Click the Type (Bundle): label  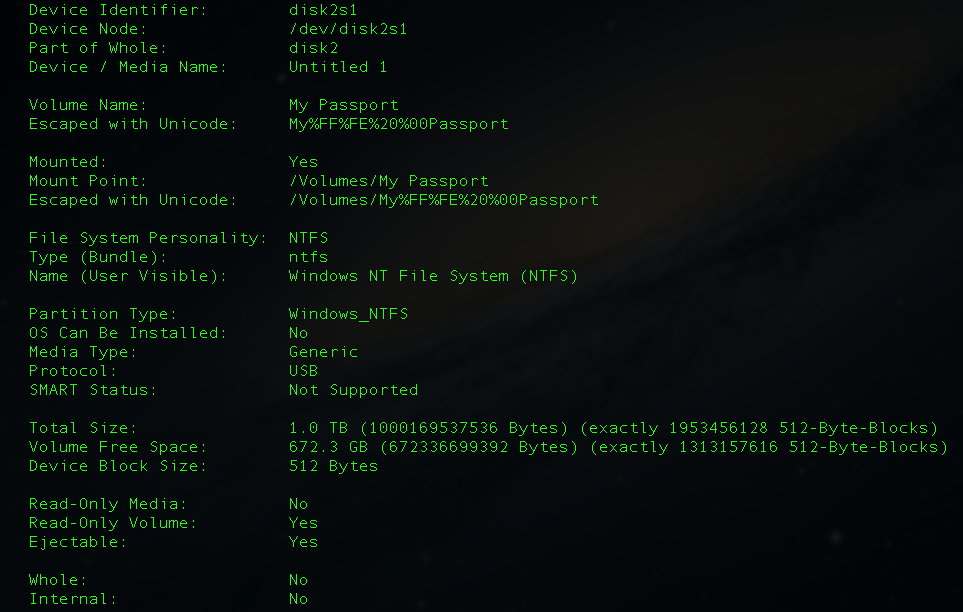pos(98,257)
